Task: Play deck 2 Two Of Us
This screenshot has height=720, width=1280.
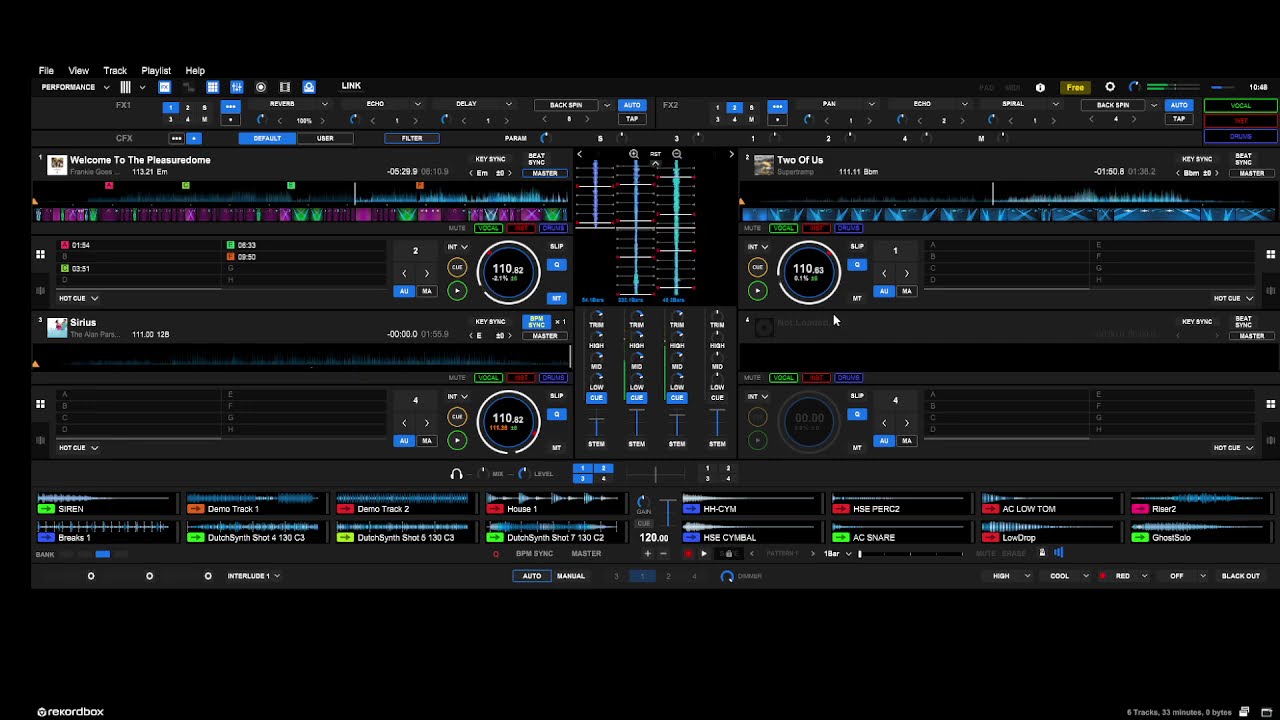Action: [x=757, y=291]
